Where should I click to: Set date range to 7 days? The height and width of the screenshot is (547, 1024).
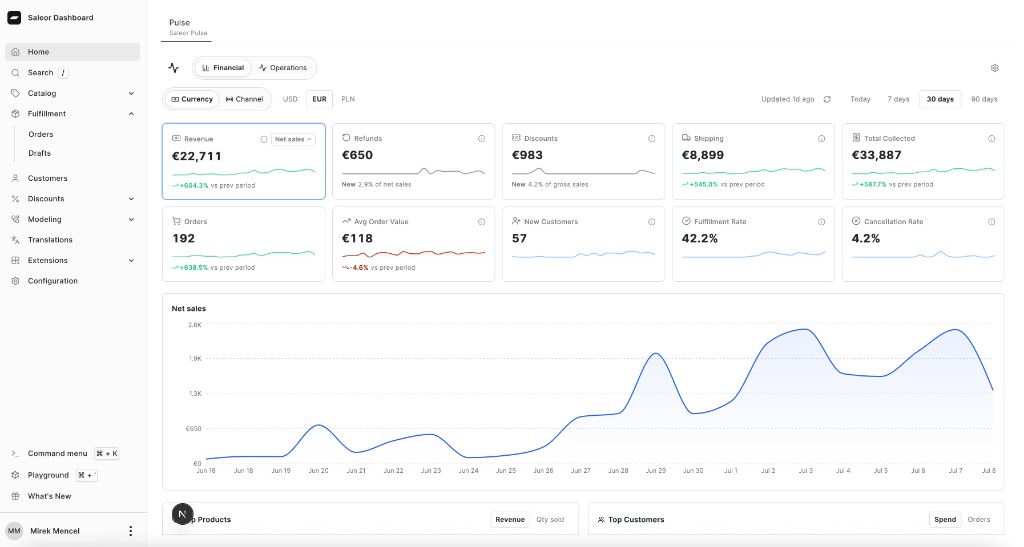pos(898,99)
